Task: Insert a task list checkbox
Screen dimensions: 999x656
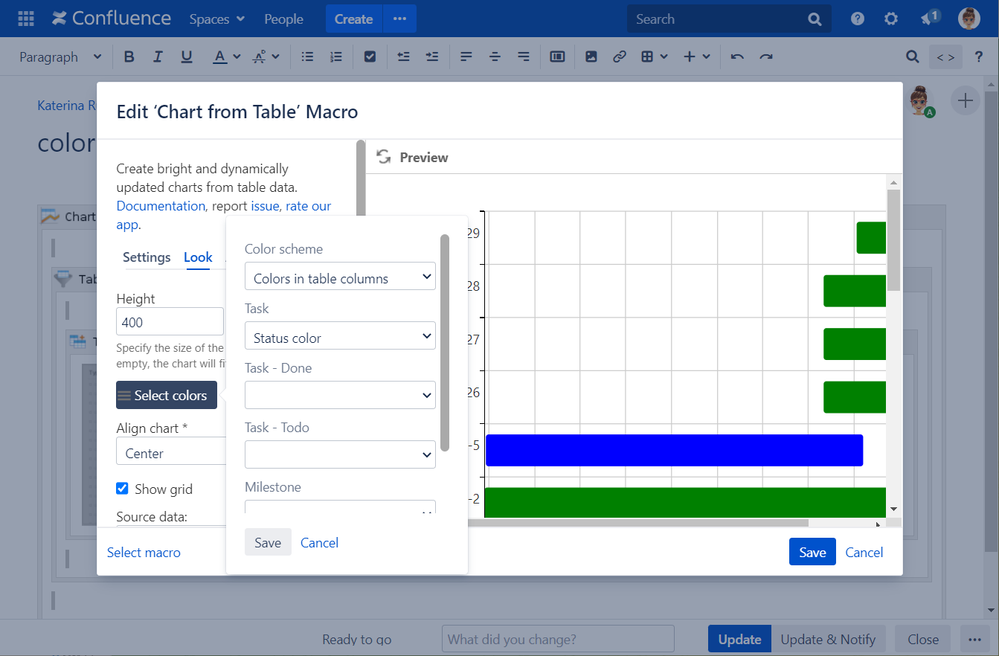Action: pos(370,57)
